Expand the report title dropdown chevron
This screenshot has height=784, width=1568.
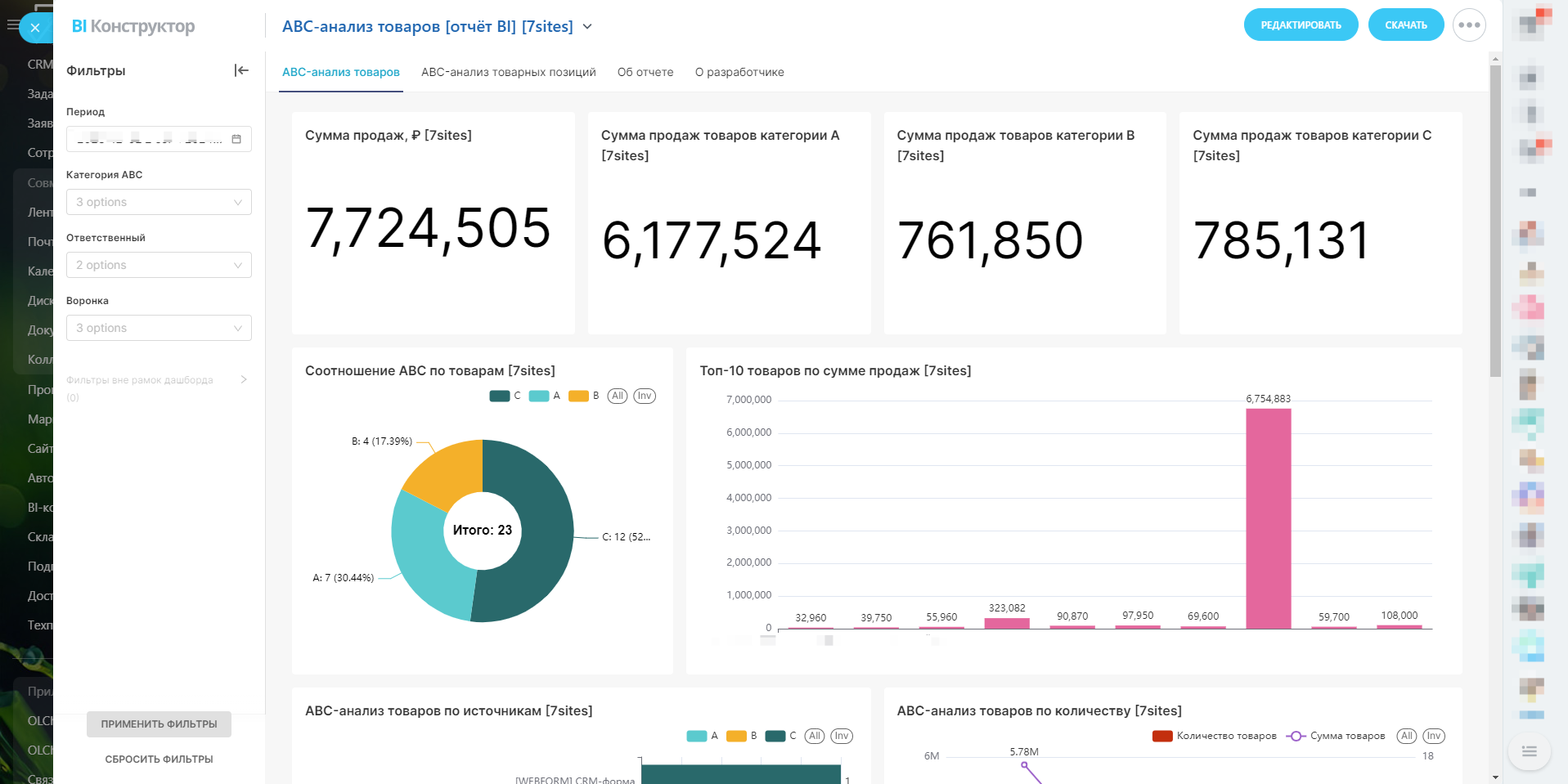(587, 27)
